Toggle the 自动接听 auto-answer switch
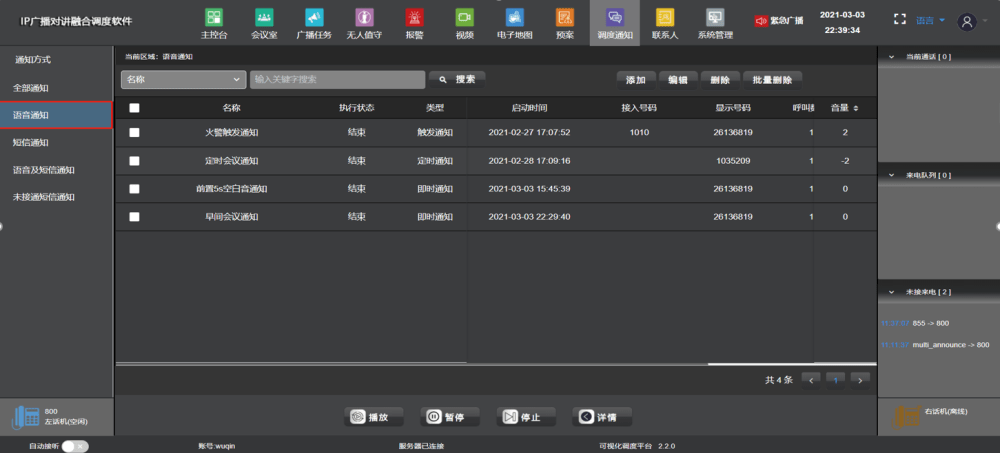The height and width of the screenshot is (453, 1000). point(75,446)
